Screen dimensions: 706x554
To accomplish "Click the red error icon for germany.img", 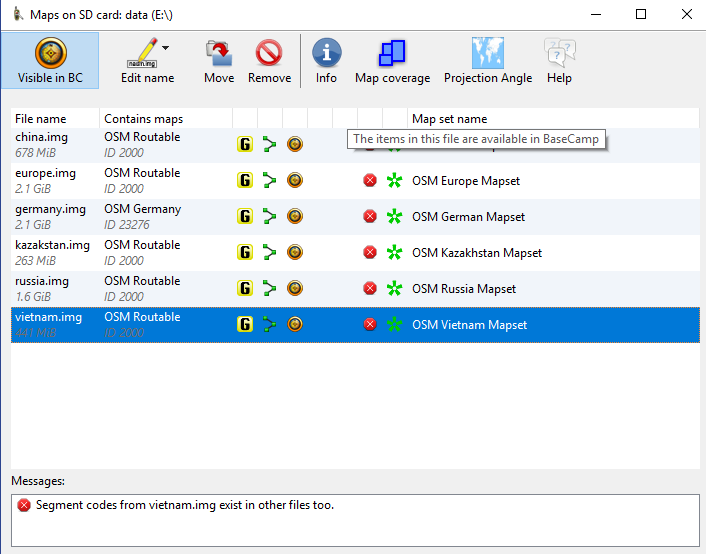I will tap(370, 217).
